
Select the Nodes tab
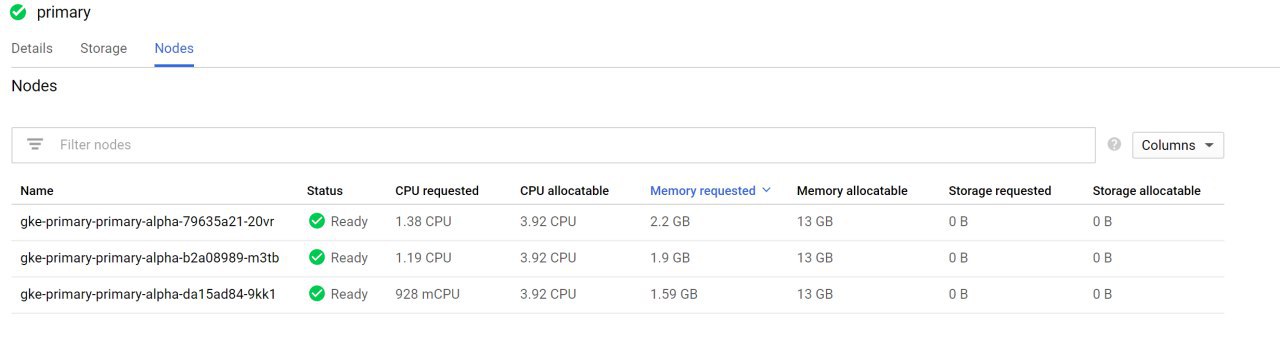pos(174,48)
